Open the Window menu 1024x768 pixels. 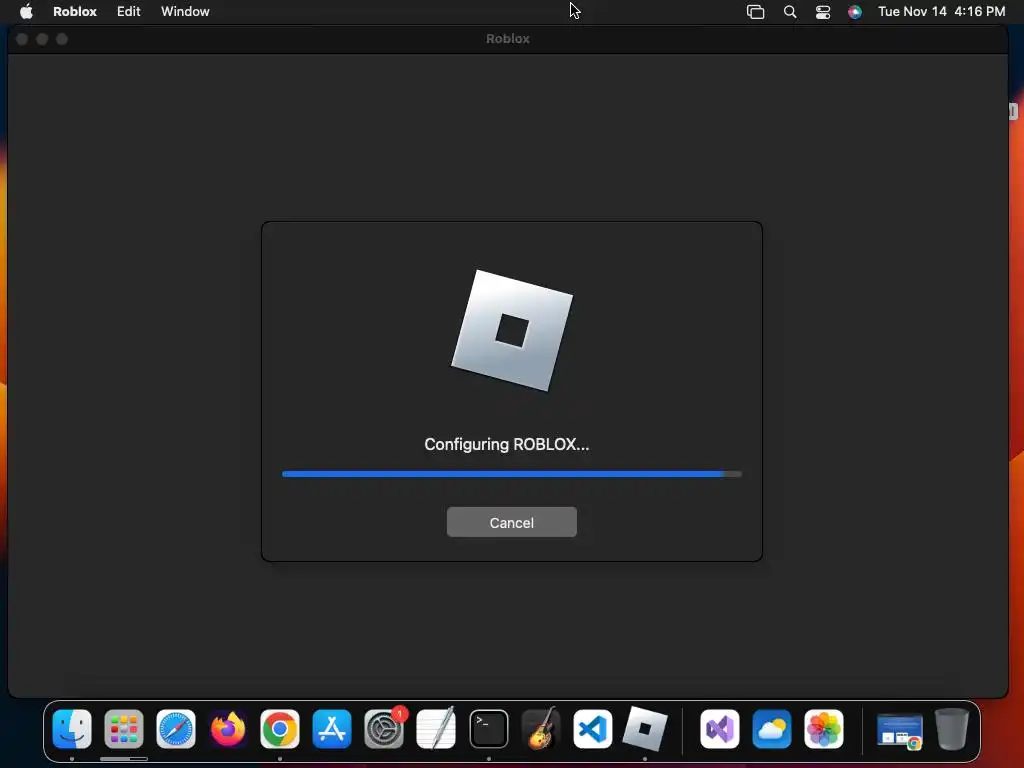(x=185, y=11)
